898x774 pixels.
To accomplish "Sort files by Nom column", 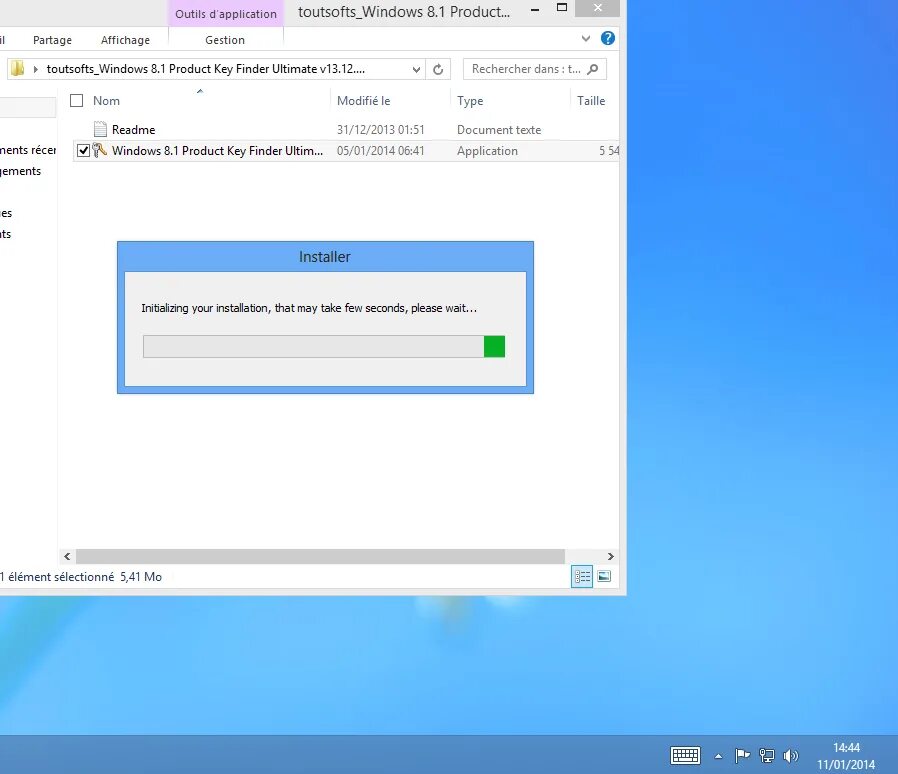I will (x=107, y=101).
